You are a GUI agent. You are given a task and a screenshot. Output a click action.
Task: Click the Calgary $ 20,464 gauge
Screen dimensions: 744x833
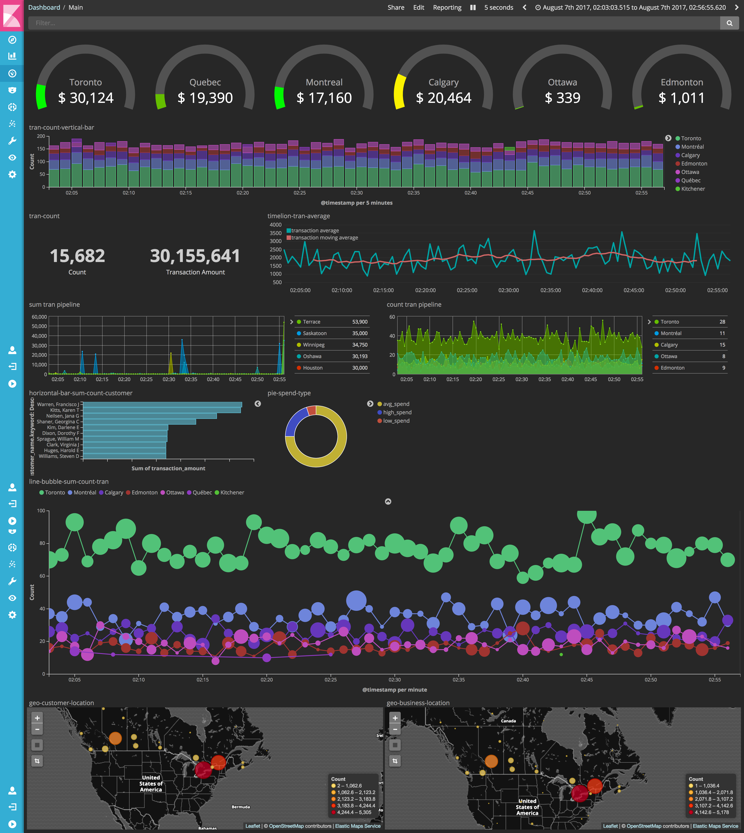point(443,80)
